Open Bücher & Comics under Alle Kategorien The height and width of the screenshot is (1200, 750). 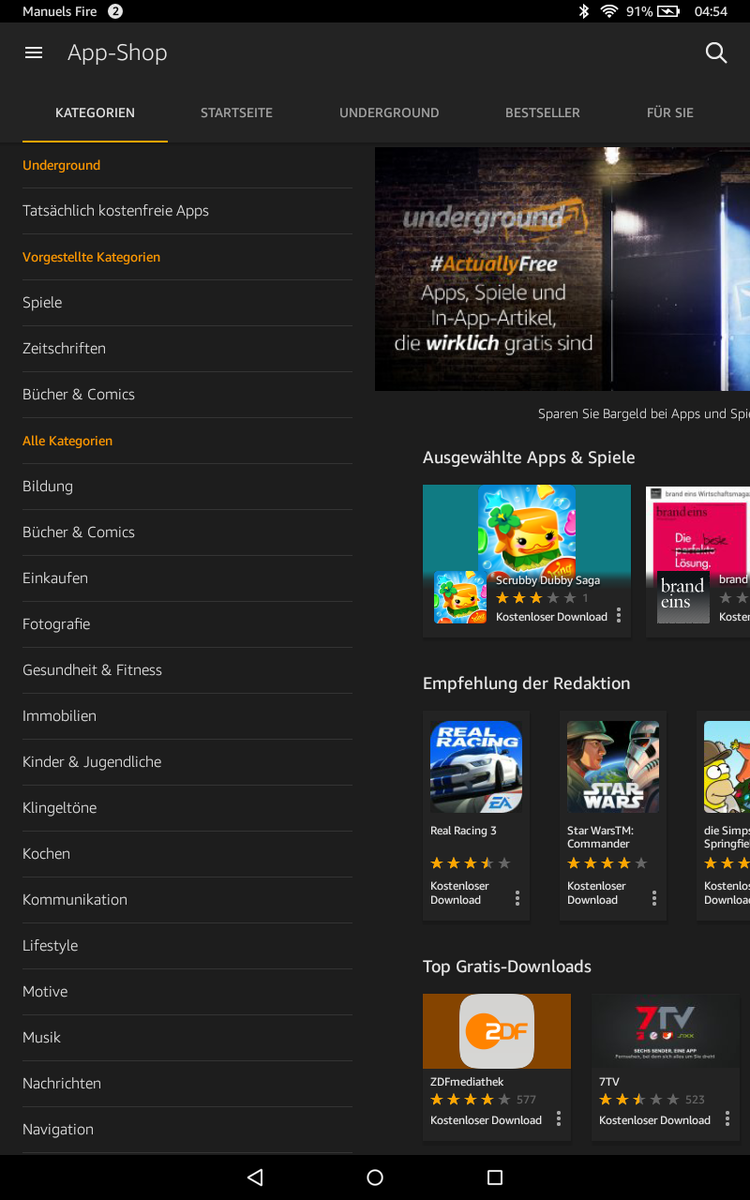click(187, 533)
